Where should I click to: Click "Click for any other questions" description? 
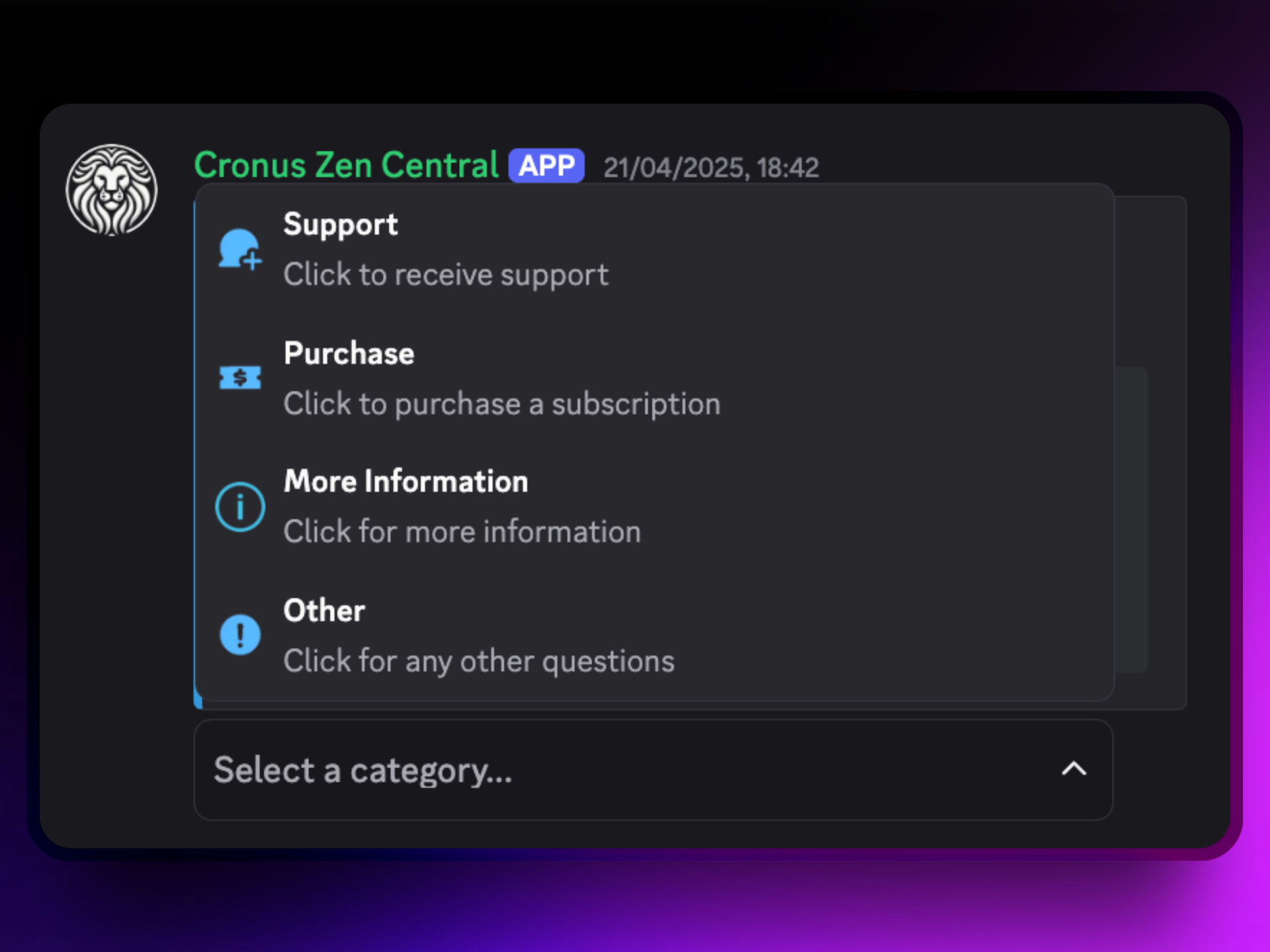(479, 662)
